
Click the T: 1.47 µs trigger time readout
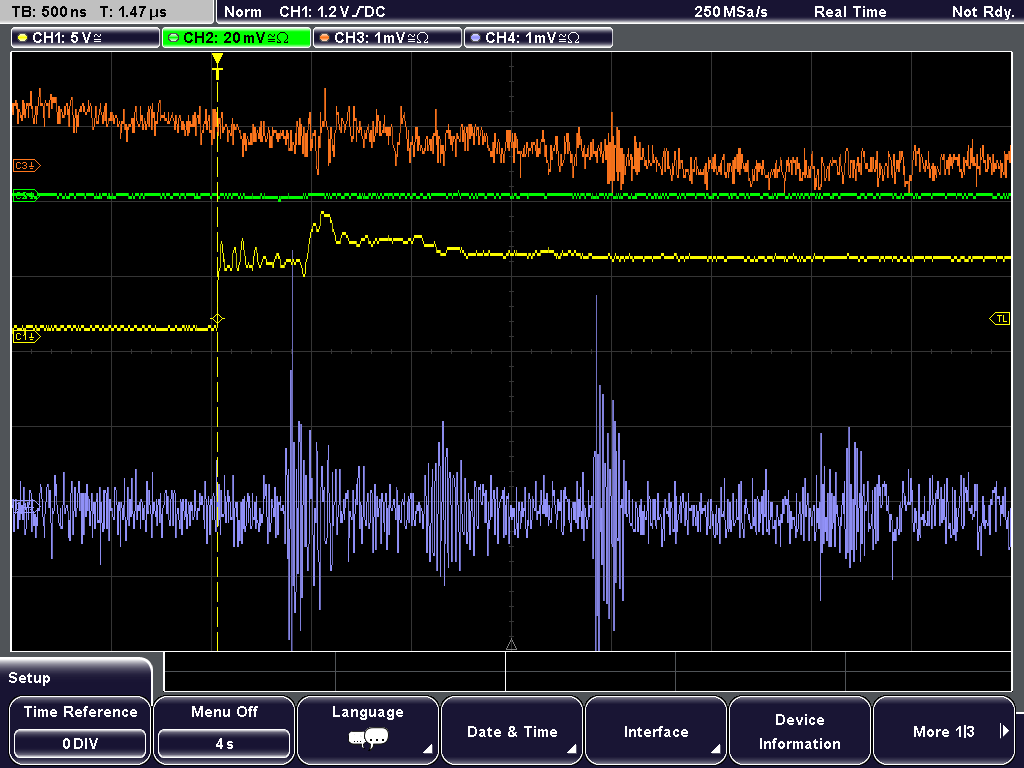133,12
